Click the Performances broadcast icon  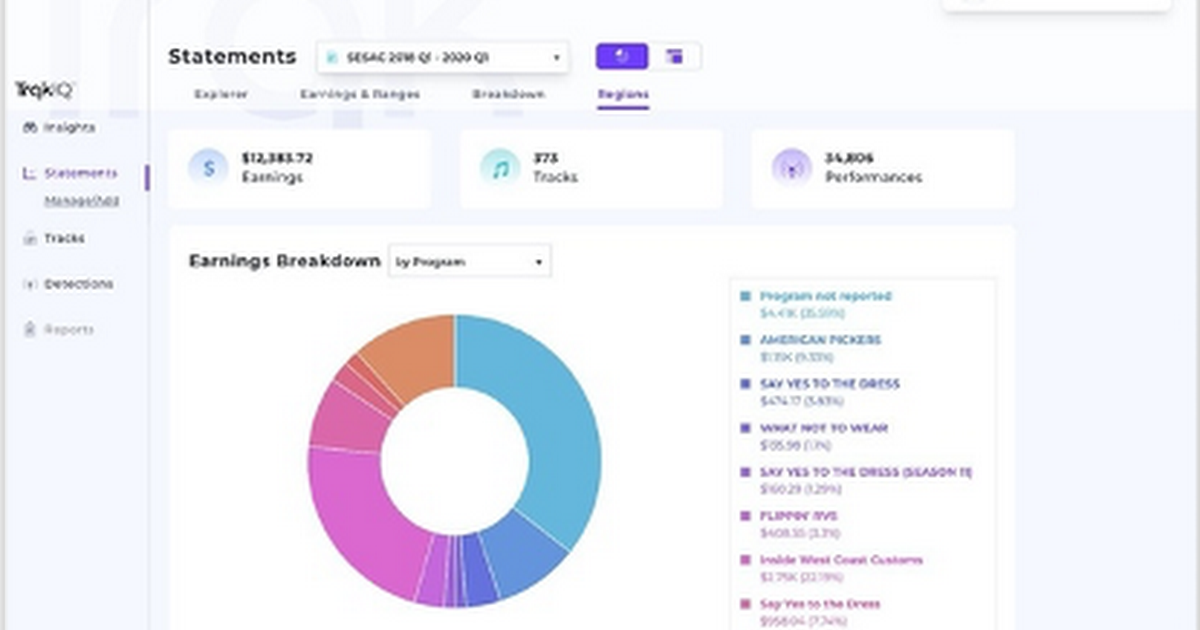(791, 168)
